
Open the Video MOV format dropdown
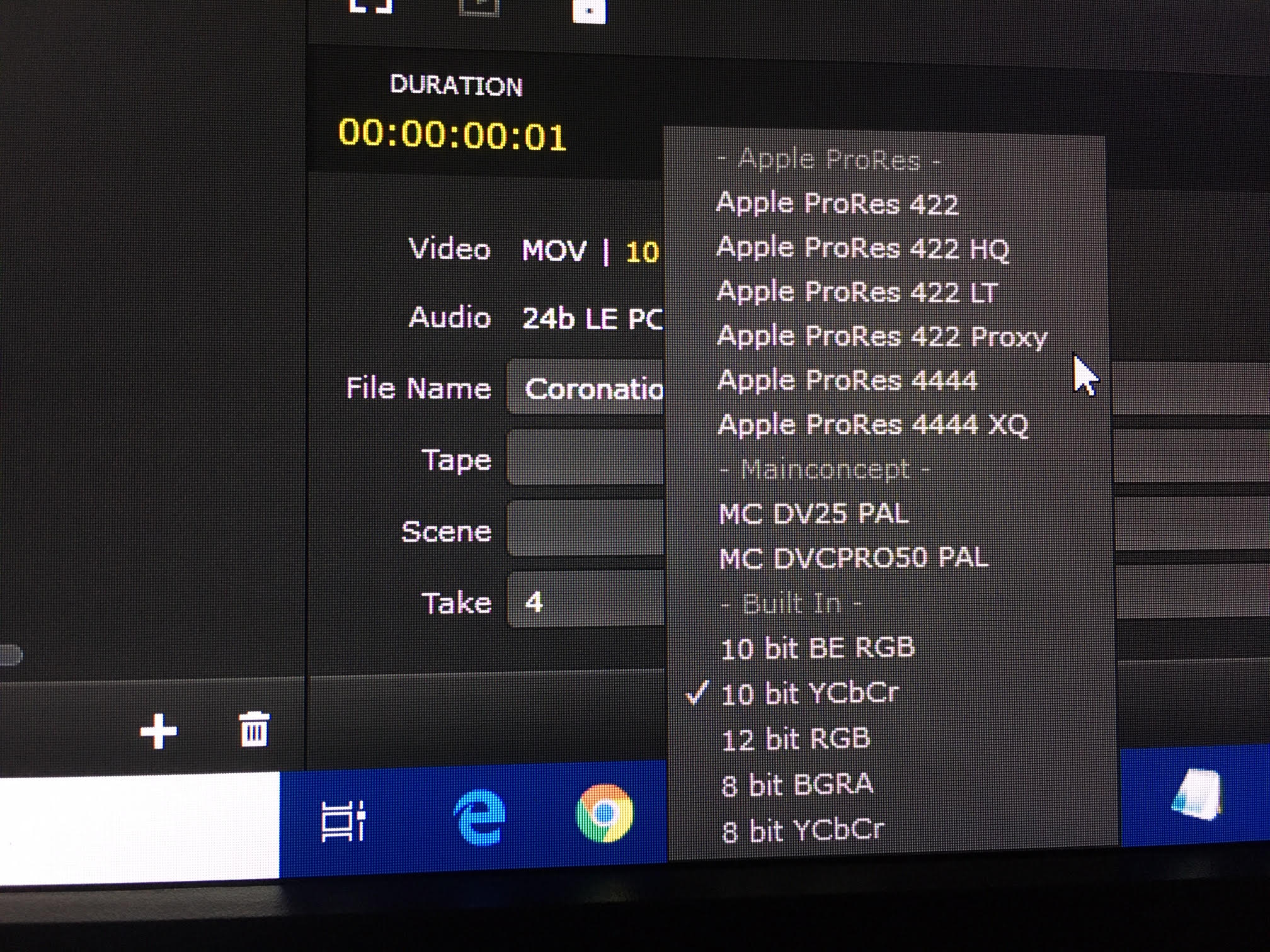click(x=590, y=251)
